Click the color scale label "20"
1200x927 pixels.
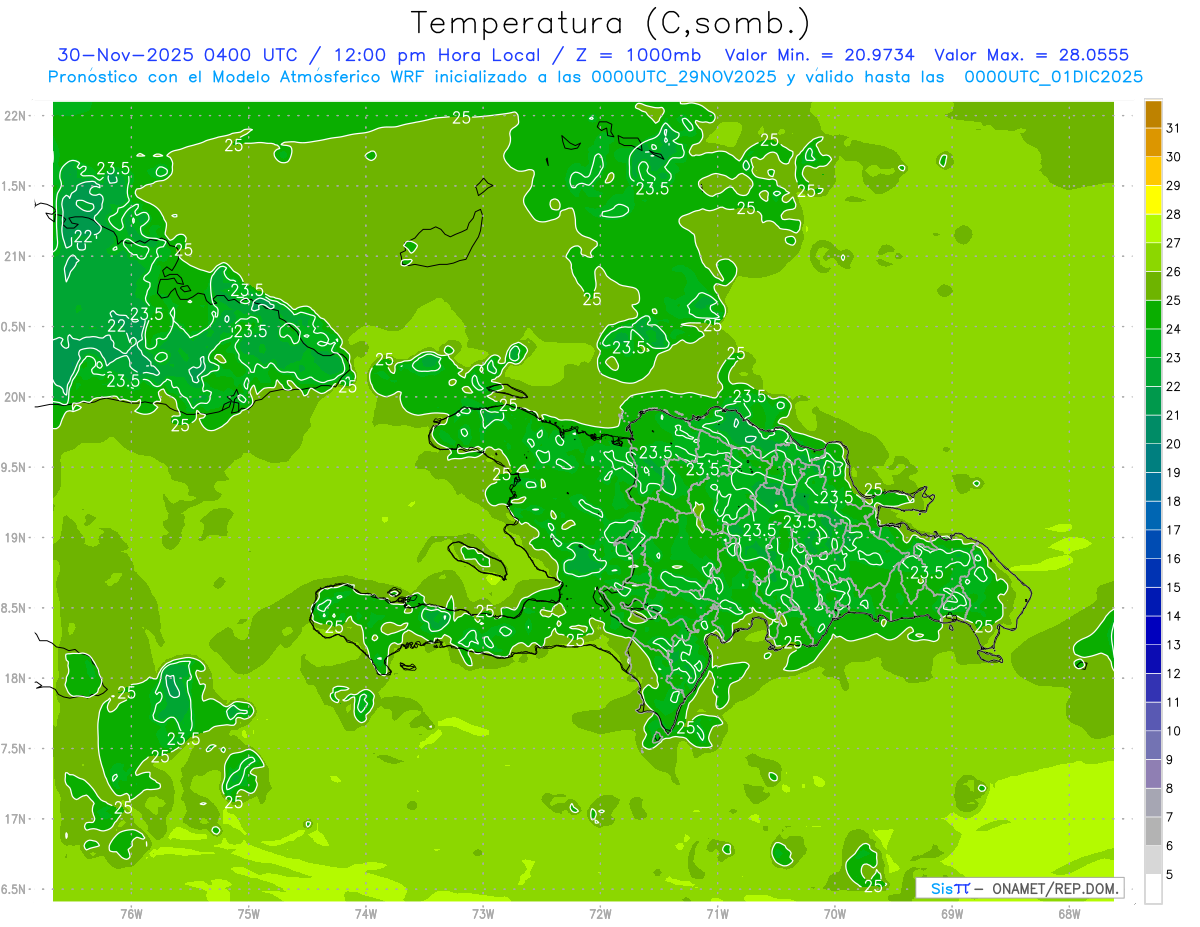(x=1173, y=444)
